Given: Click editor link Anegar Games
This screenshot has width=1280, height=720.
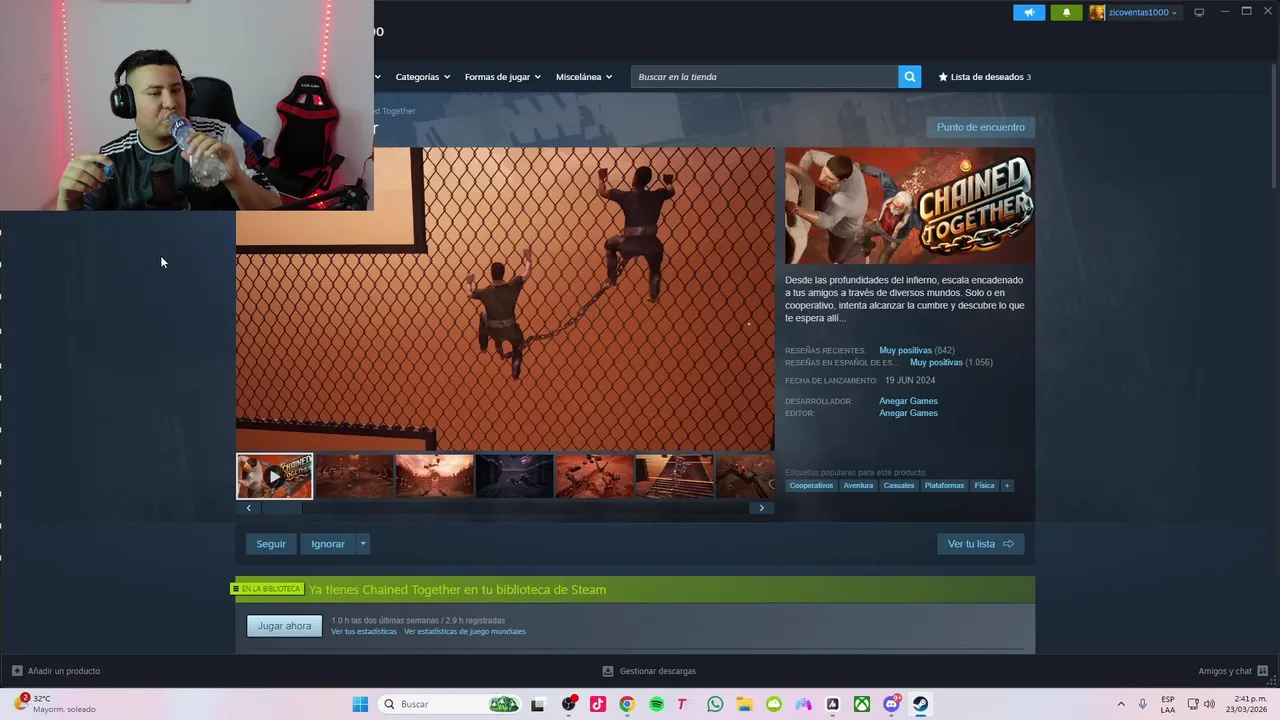Looking at the screenshot, I should tap(908, 413).
